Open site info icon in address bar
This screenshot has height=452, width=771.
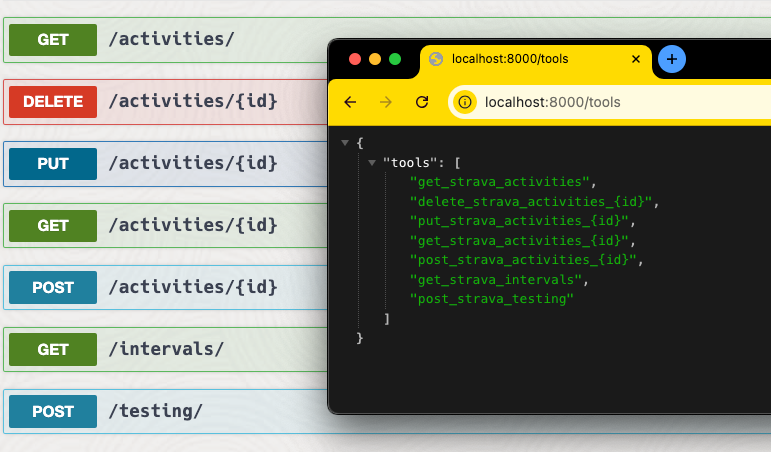pyautogui.click(x=465, y=102)
